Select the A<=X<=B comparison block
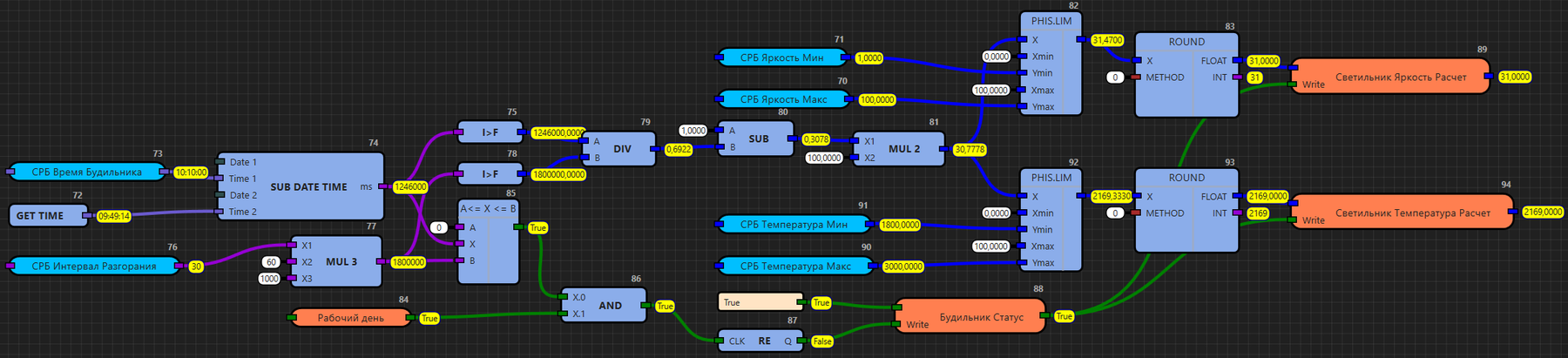 pos(489,242)
